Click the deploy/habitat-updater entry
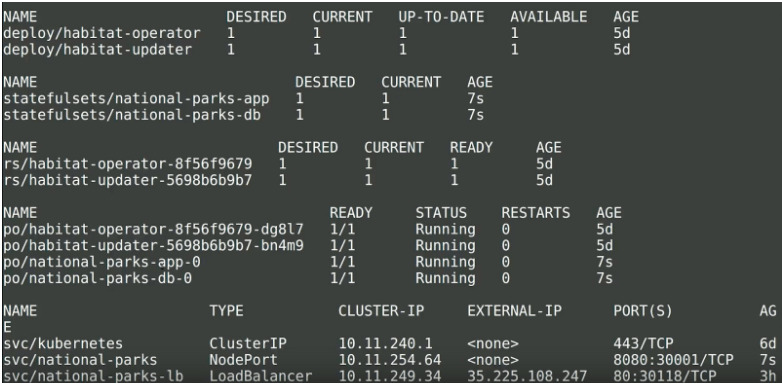The image size is (782, 384). tap(97, 50)
